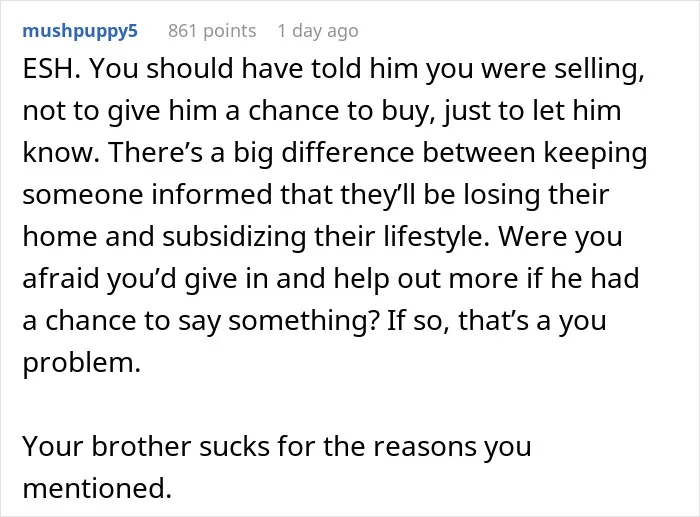The height and width of the screenshot is (517, 700).
Task: Click the phrase 'Your brother sucks'
Action: [146, 446]
